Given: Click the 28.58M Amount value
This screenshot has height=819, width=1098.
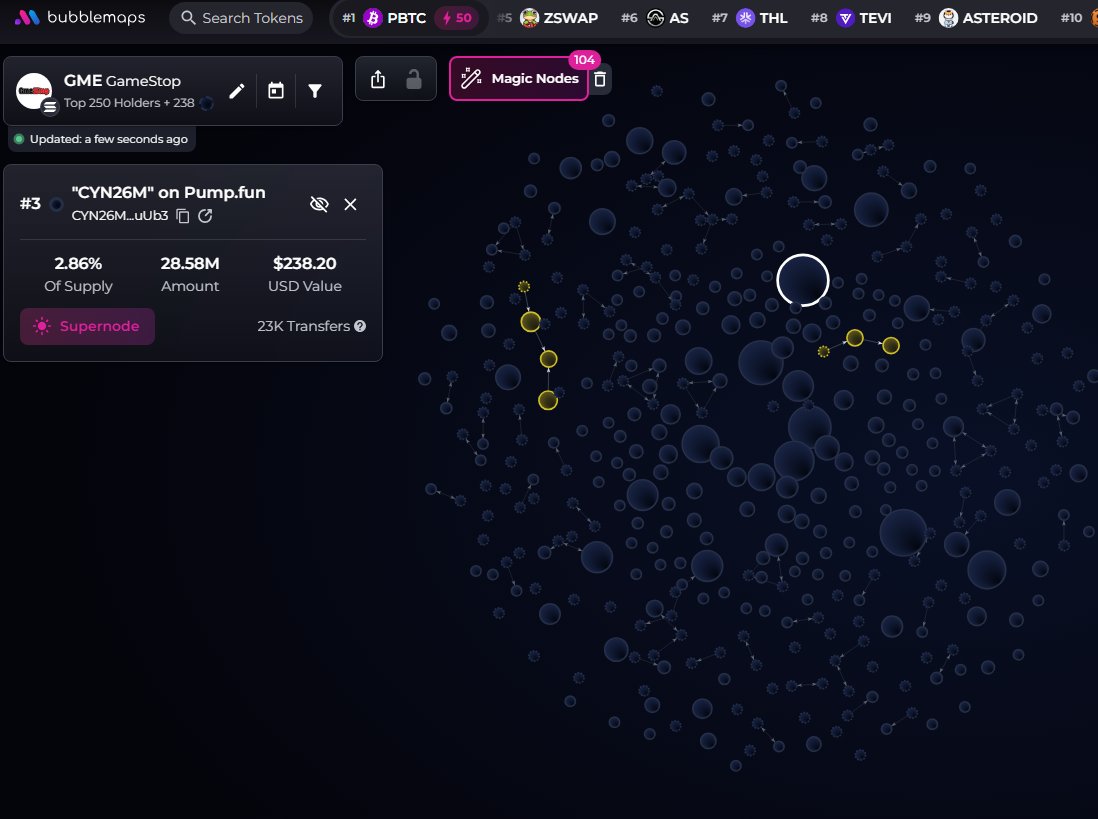Looking at the screenshot, I should (190, 263).
